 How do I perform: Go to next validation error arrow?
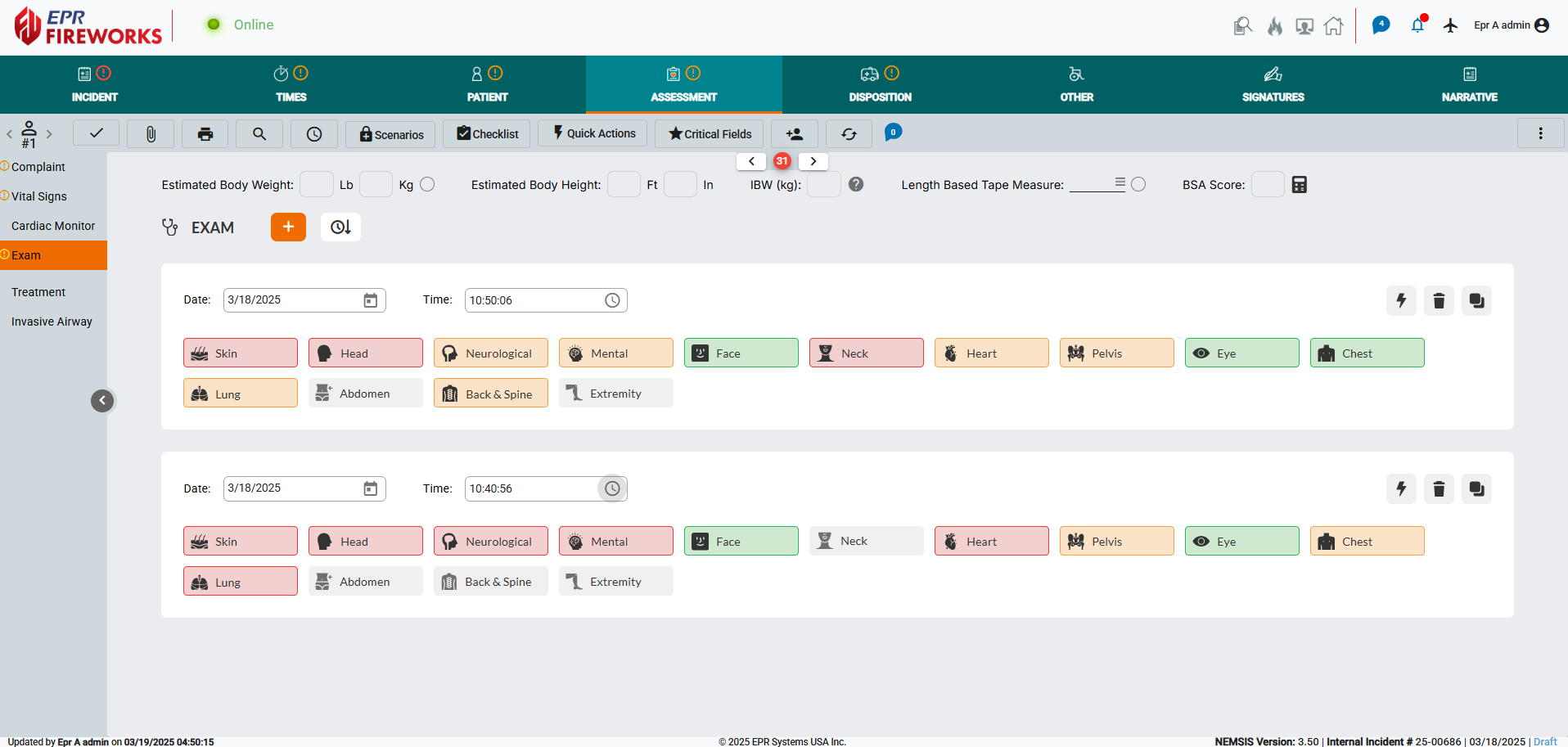coord(813,161)
